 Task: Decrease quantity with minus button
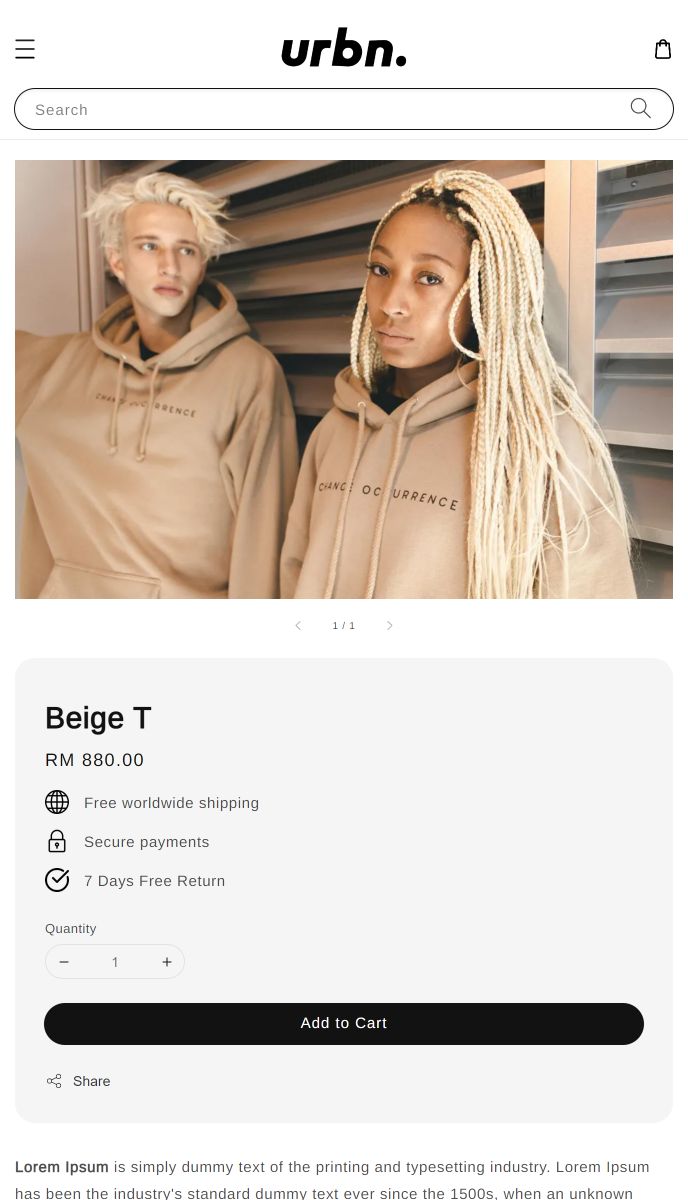coord(64,962)
